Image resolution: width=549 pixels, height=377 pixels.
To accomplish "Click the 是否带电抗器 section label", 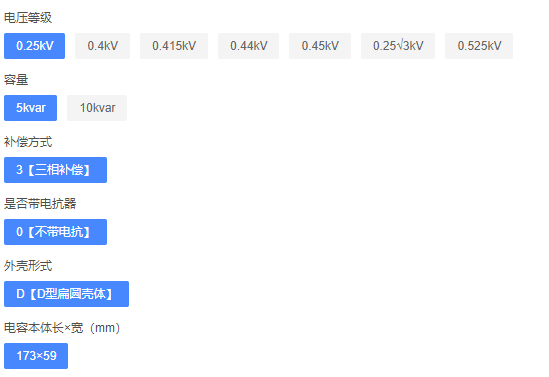I will (x=40, y=204).
